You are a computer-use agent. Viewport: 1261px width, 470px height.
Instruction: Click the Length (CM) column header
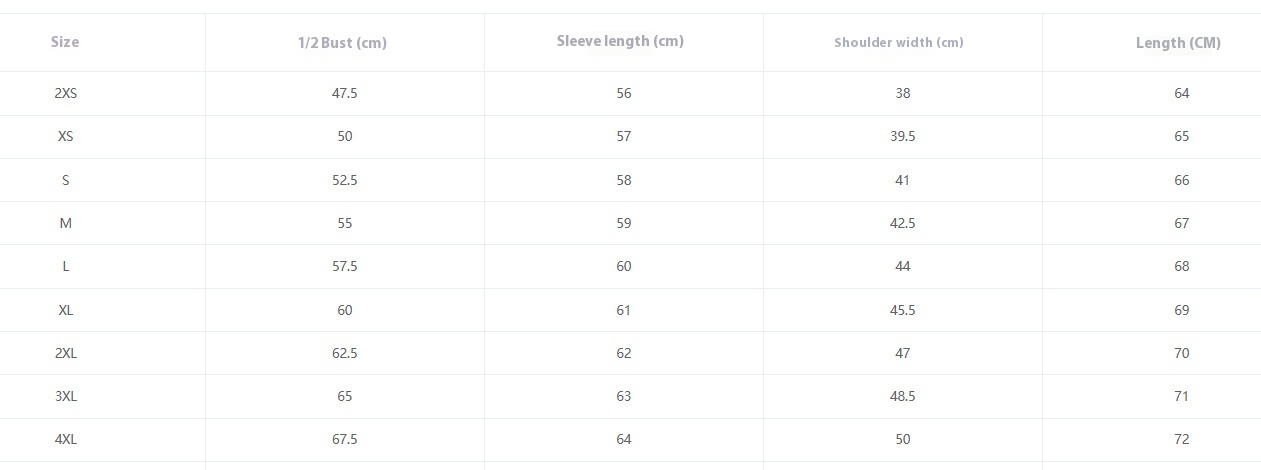click(1178, 43)
